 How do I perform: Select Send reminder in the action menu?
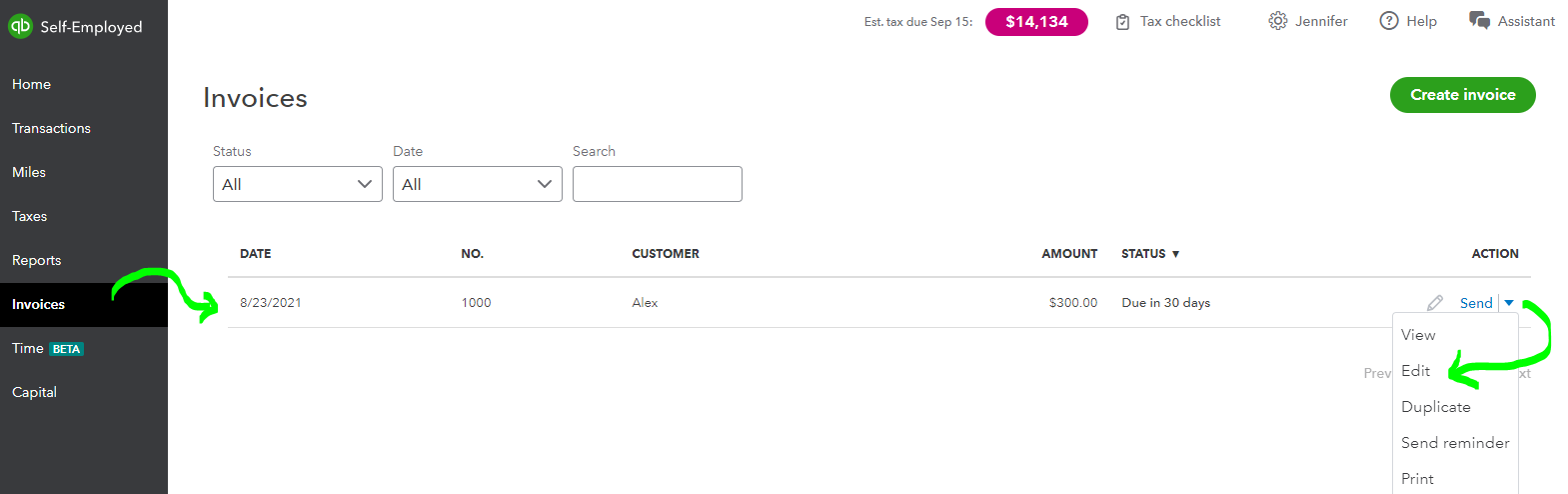point(1455,443)
